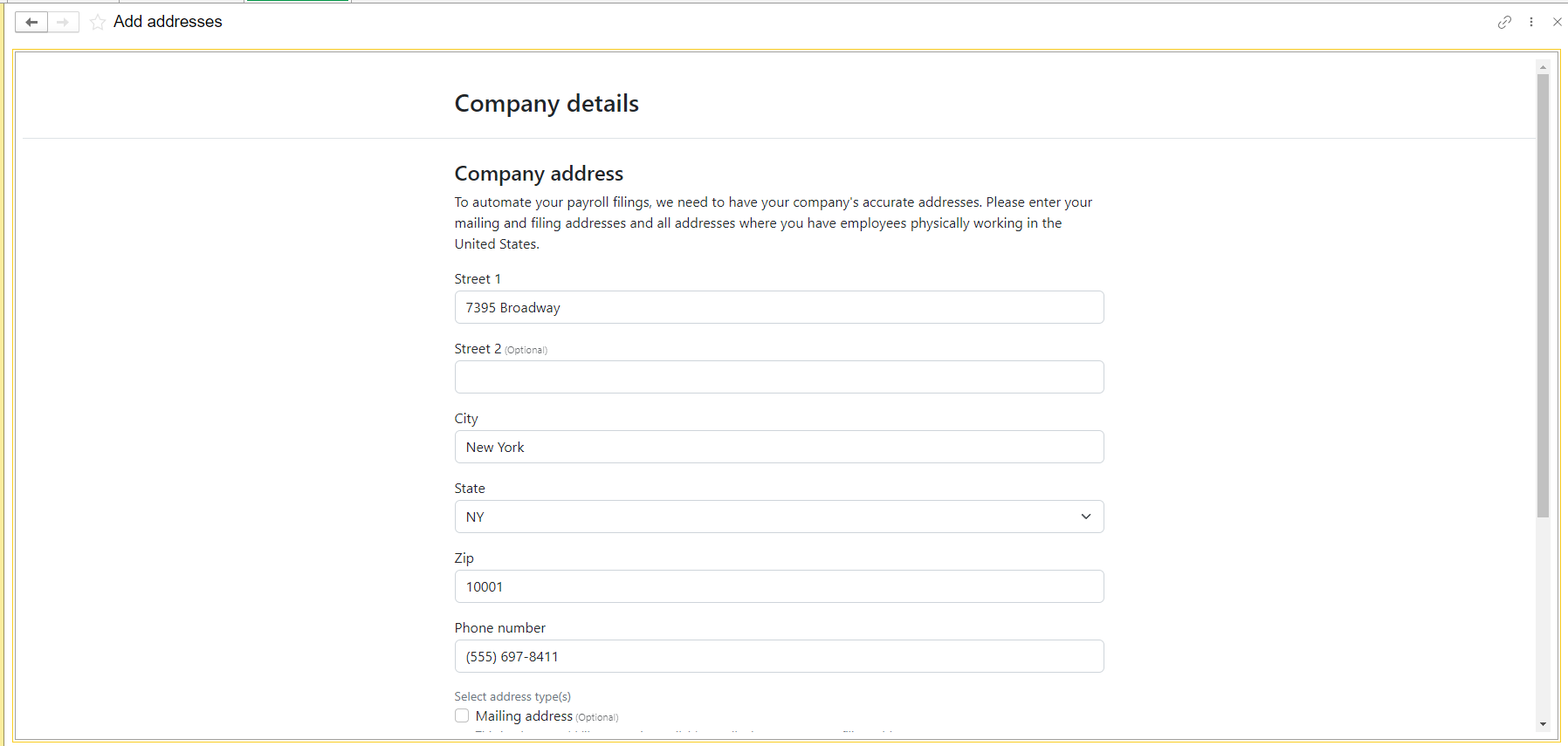Image resolution: width=1568 pixels, height=746 pixels.
Task: Click the Add addresses page title
Action: click(168, 22)
